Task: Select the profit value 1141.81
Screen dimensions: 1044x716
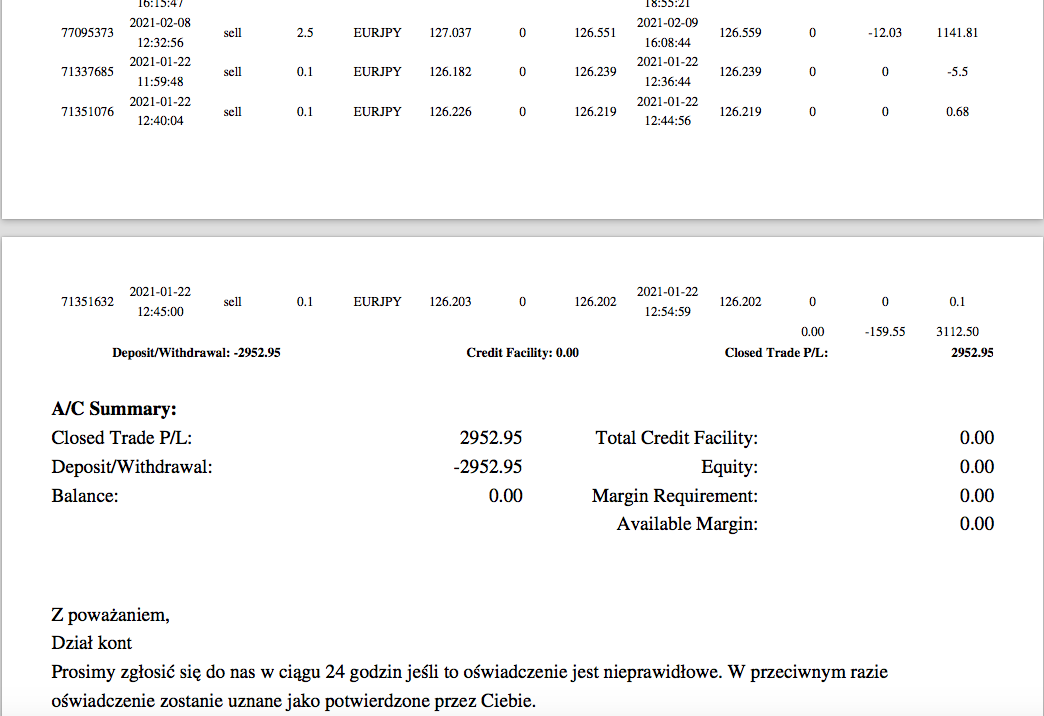Action: click(x=957, y=33)
